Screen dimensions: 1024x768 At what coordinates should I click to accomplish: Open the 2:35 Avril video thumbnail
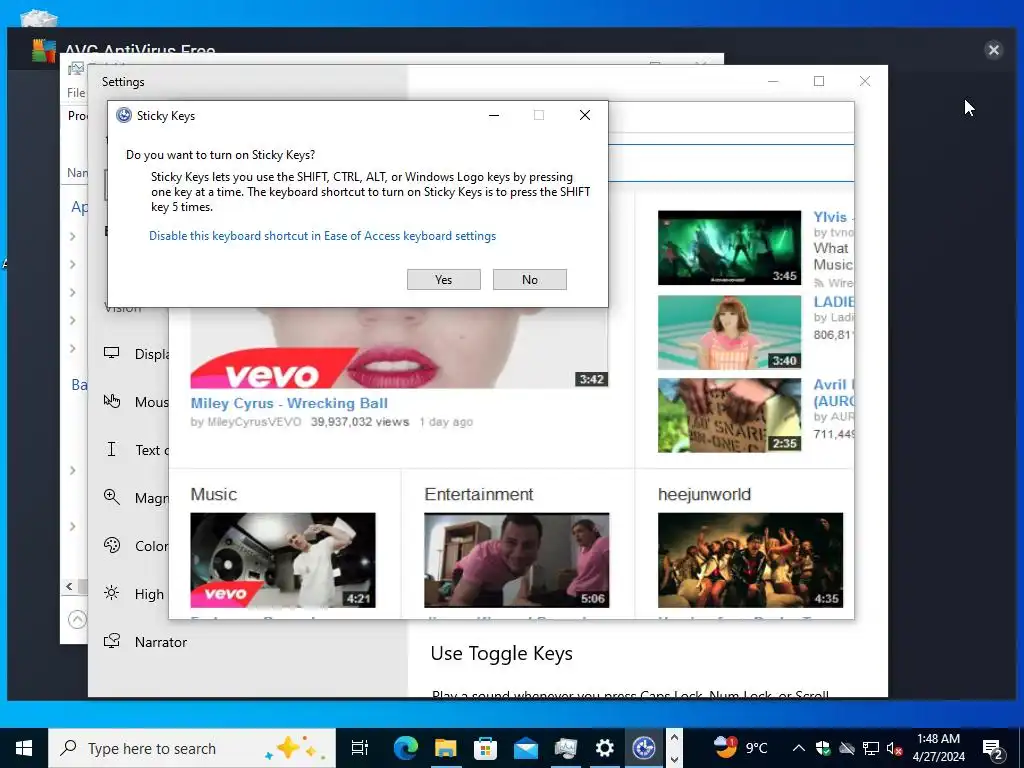click(x=729, y=415)
